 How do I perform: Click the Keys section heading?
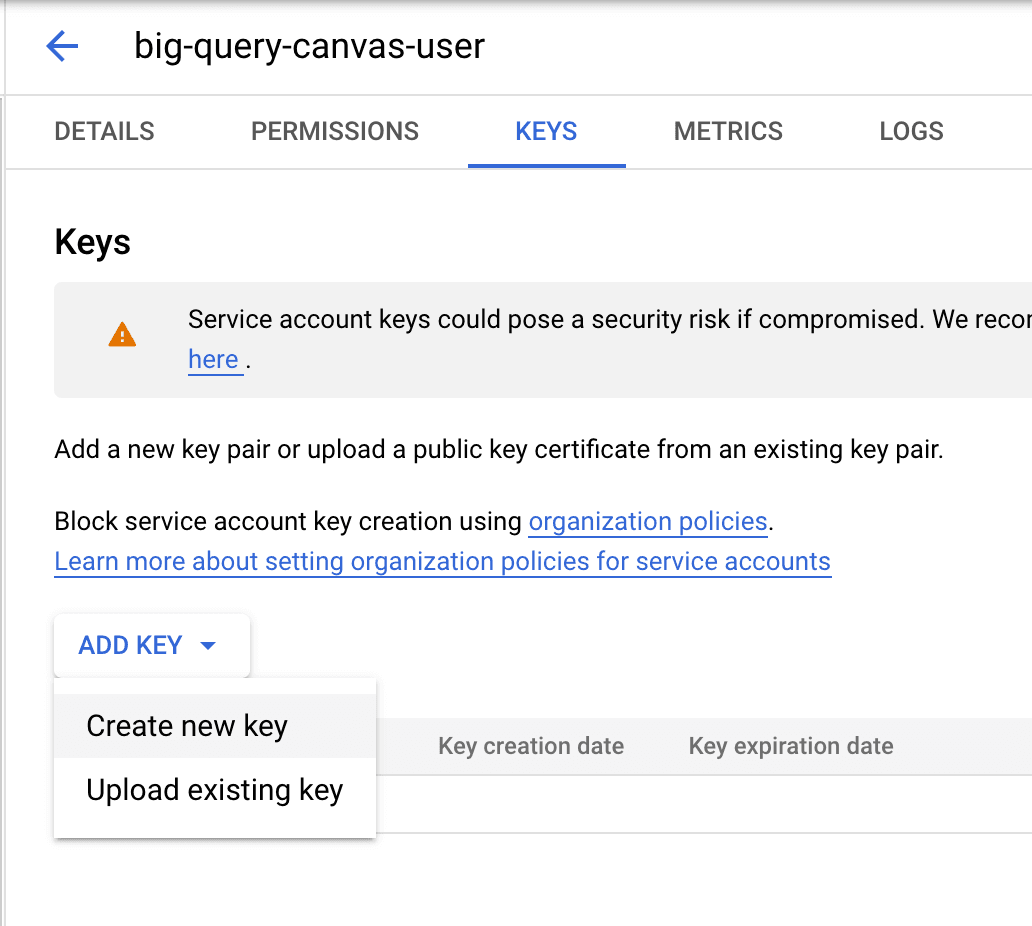[93, 242]
